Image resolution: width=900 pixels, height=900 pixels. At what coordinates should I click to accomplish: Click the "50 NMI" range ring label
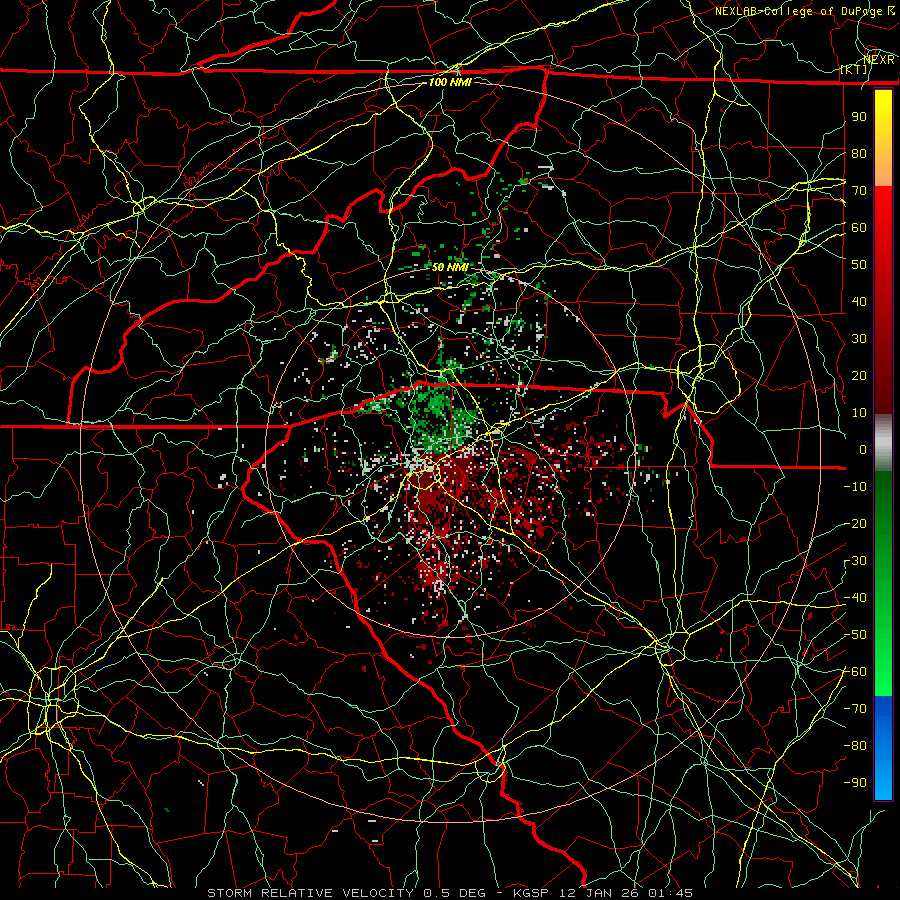pyautogui.click(x=449, y=267)
